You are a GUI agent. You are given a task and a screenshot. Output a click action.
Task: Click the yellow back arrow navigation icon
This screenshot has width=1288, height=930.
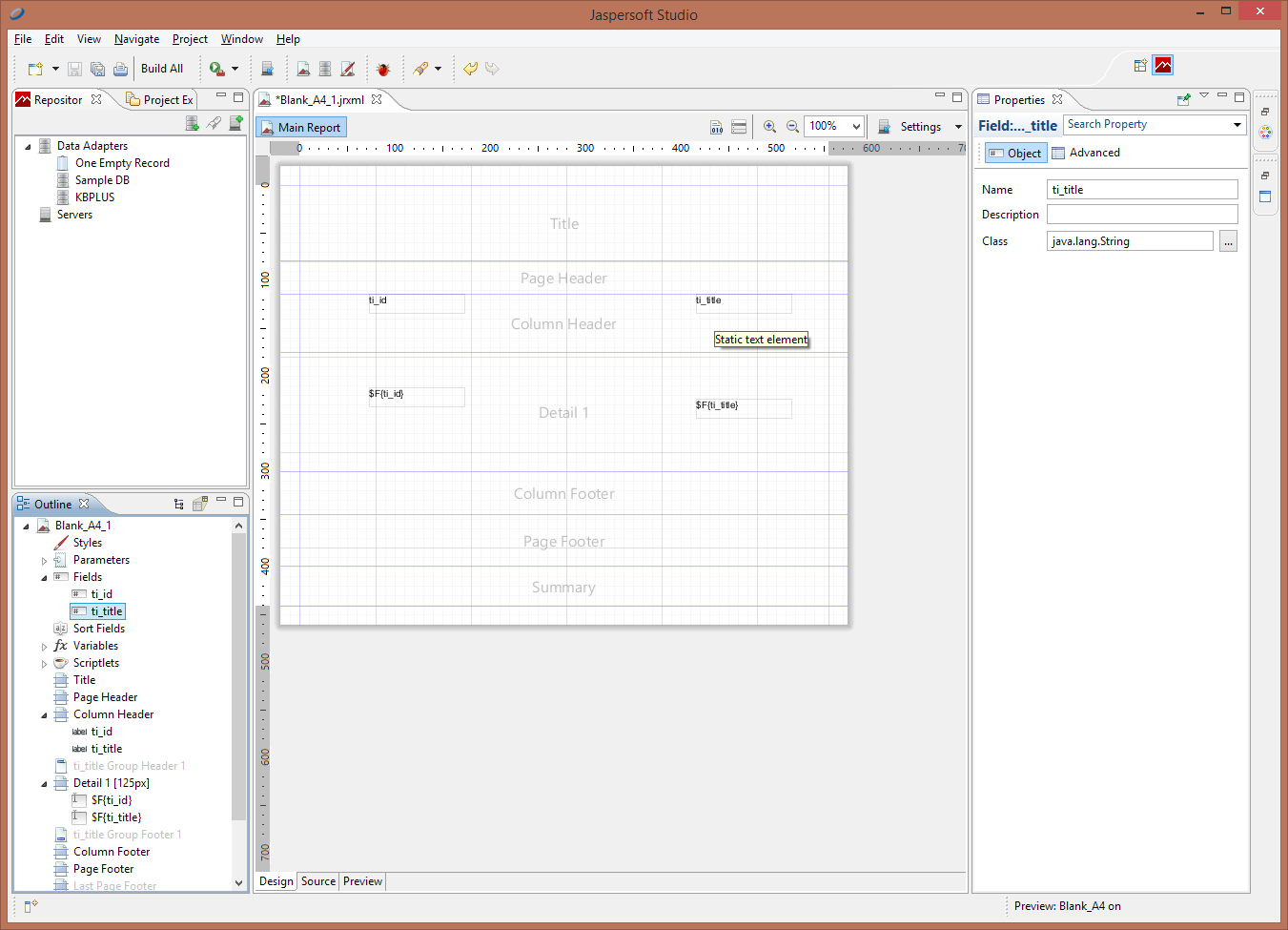(470, 69)
